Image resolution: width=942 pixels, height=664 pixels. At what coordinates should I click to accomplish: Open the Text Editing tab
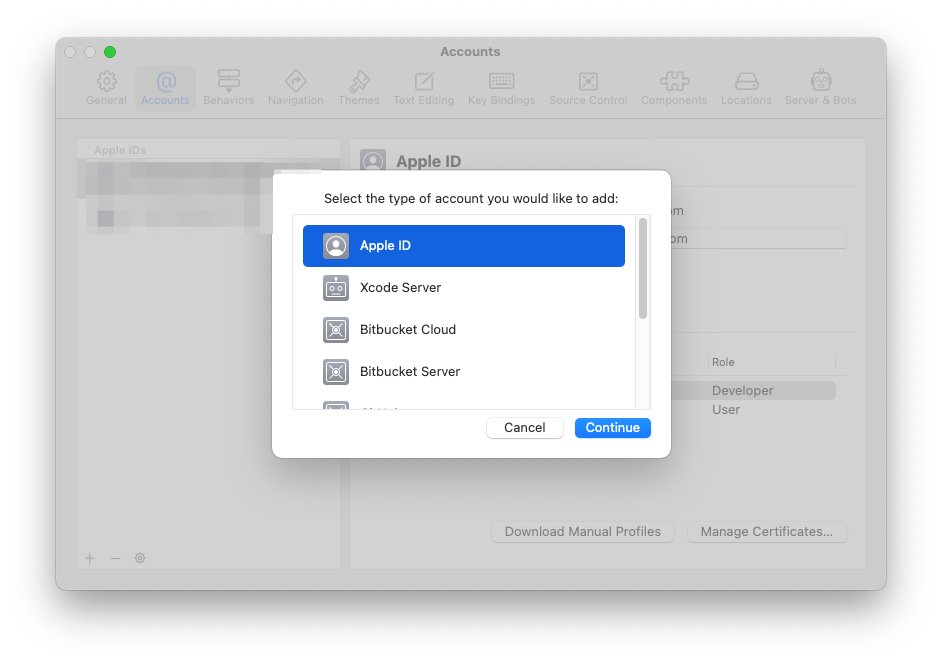coord(423,87)
